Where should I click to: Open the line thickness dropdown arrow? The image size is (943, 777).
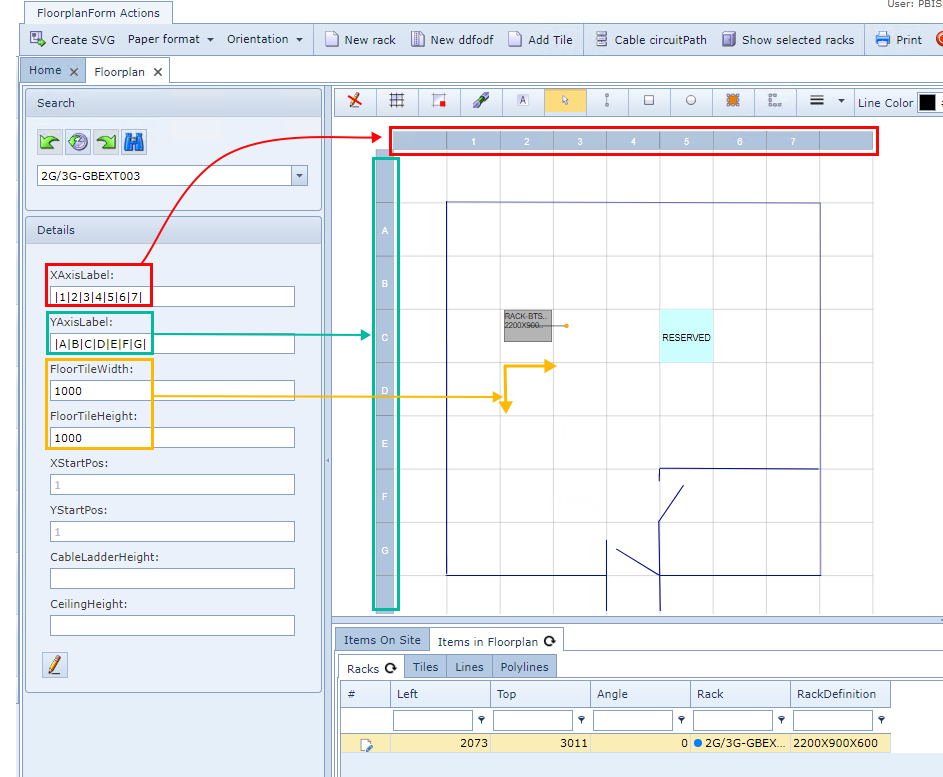click(x=841, y=101)
